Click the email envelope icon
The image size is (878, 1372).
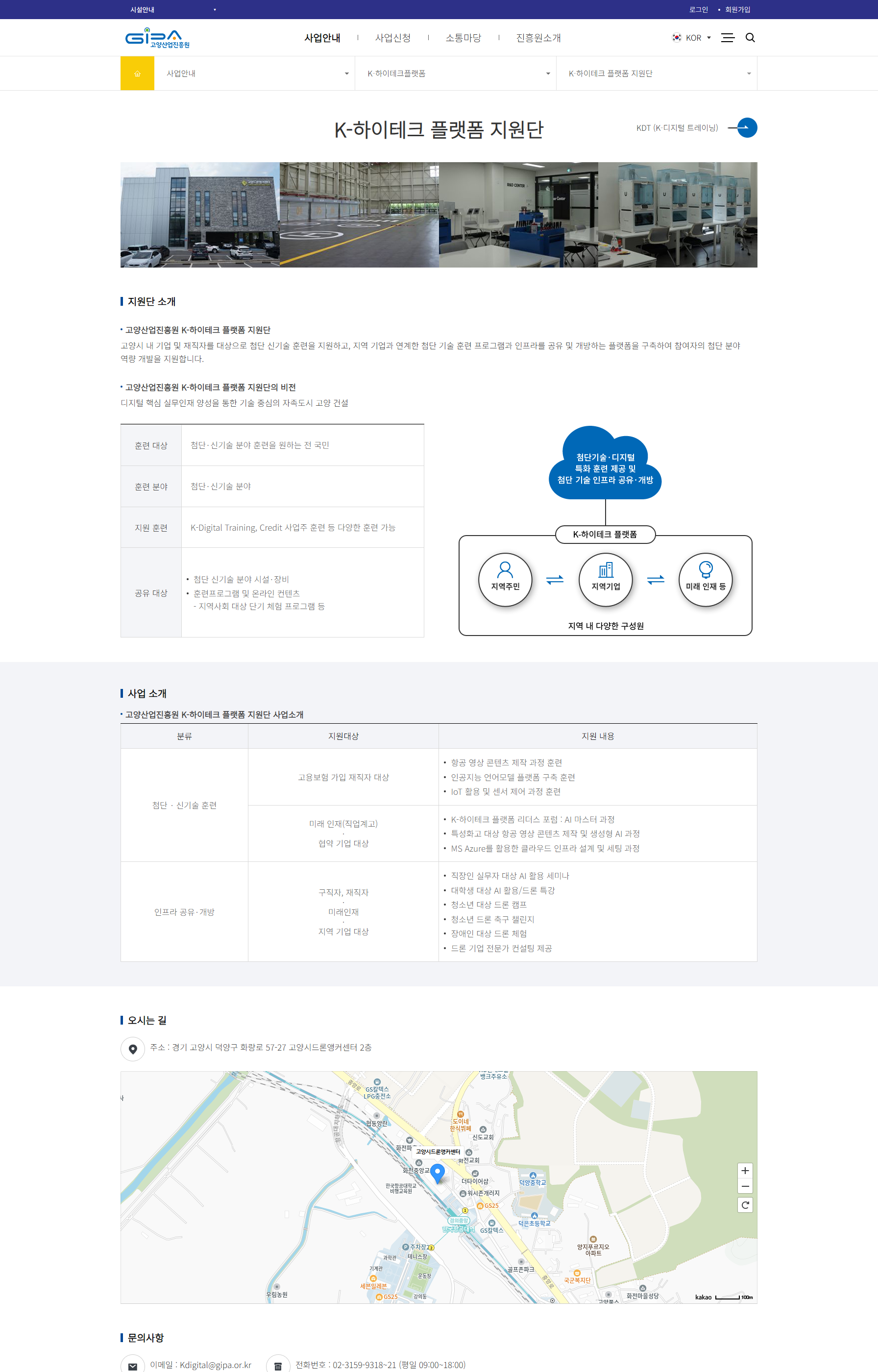click(133, 1365)
